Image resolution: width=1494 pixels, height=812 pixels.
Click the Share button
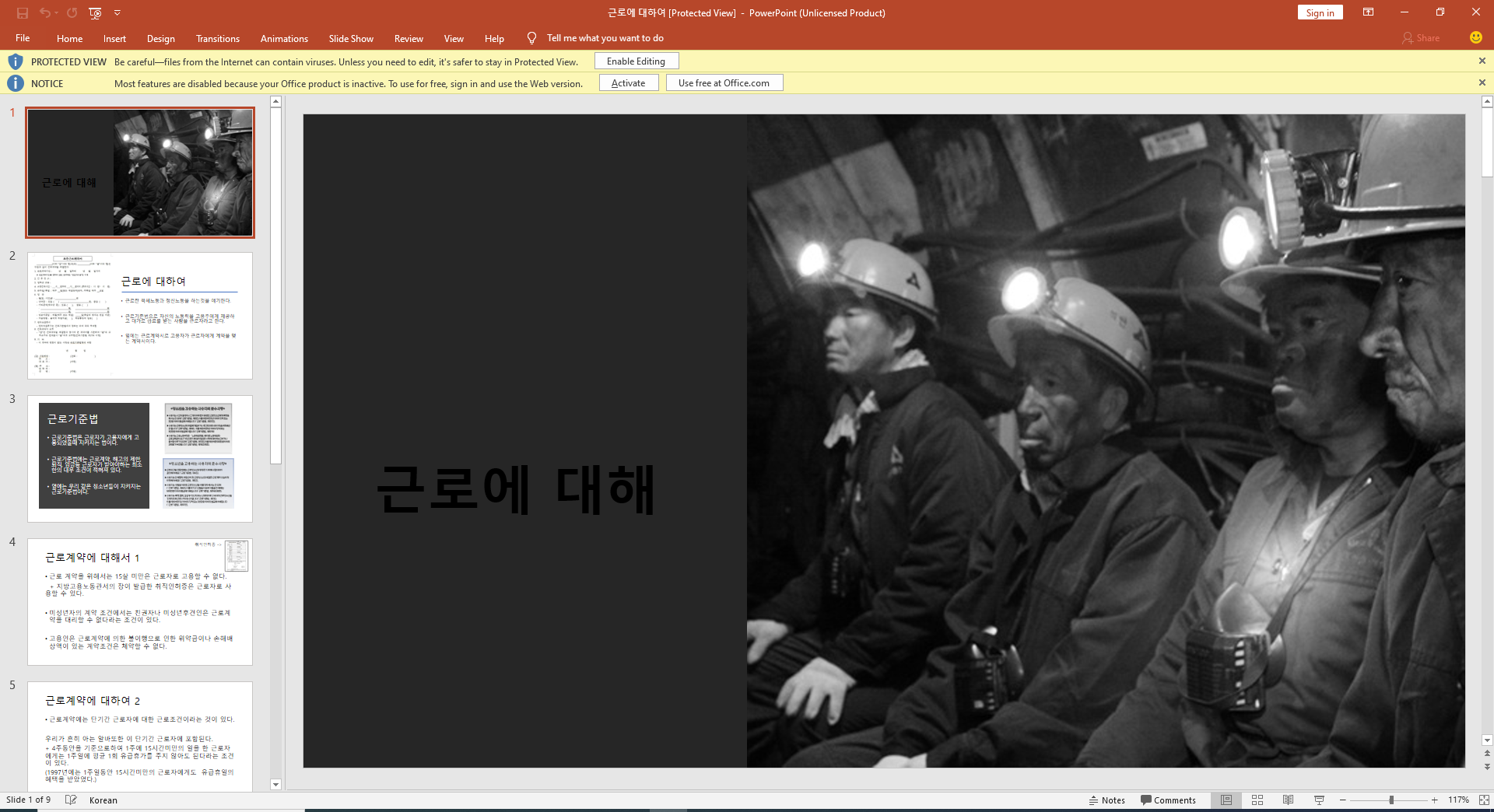pyautogui.click(x=1421, y=38)
